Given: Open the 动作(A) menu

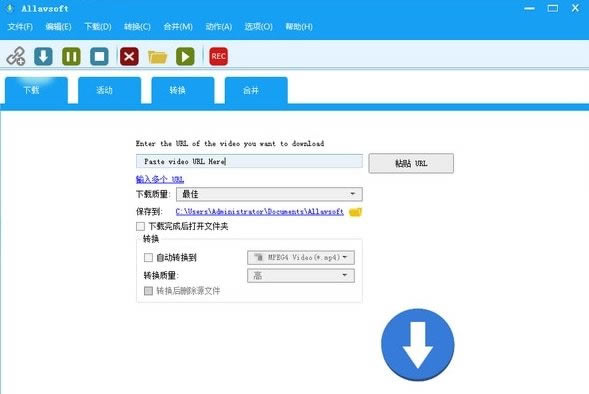Looking at the screenshot, I should pyautogui.click(x=219, y=27).
